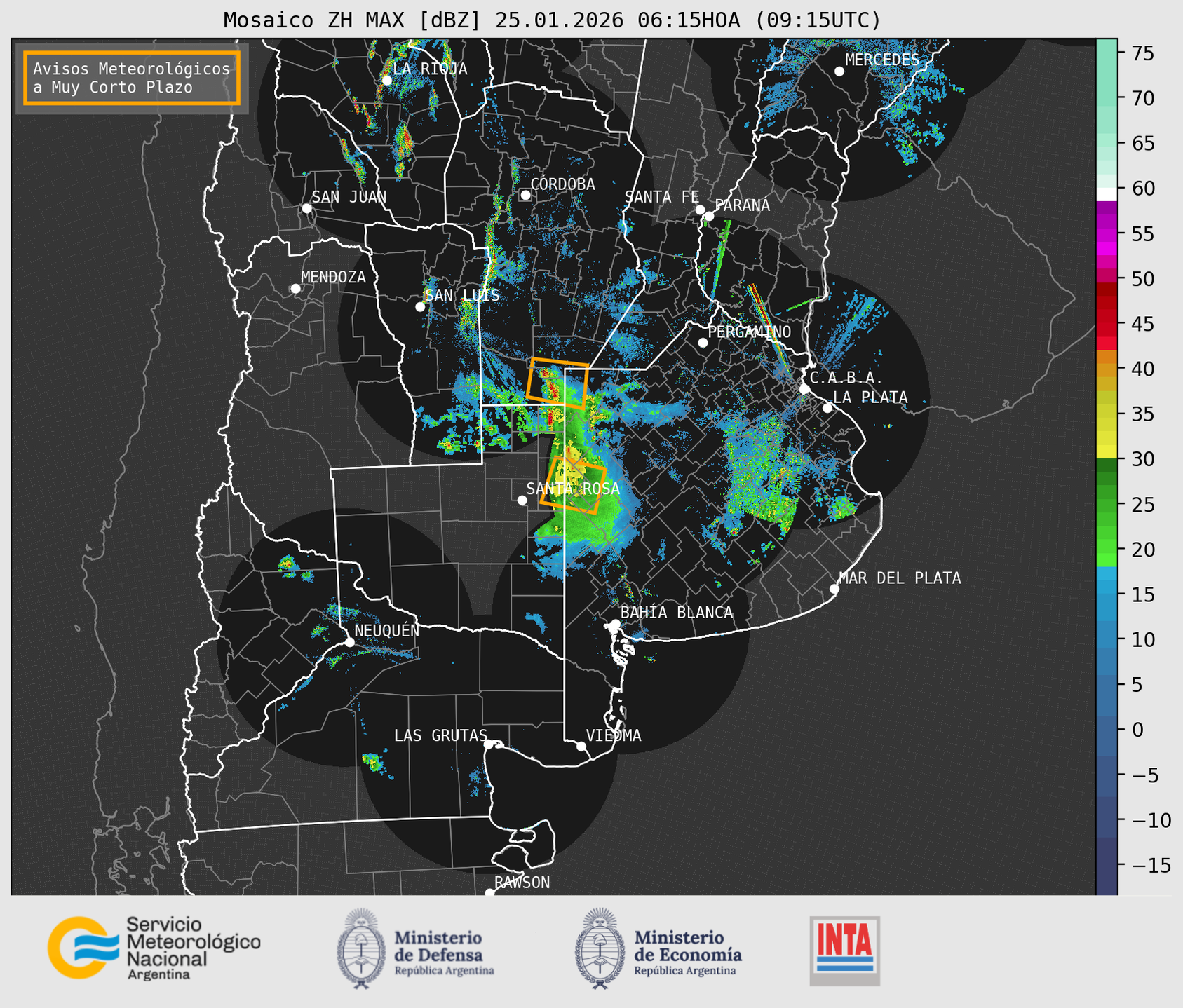Image resolution: width=1183 pixels, height=1008 pixels.
Task: Click the Ministerio de Economía emblem
Action: click(x=600, y=948)
